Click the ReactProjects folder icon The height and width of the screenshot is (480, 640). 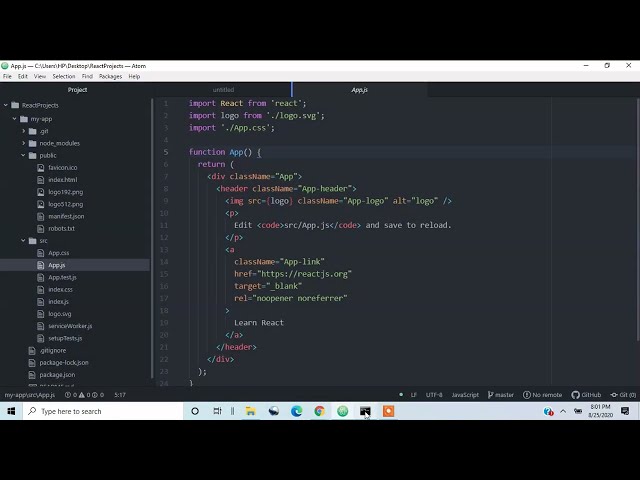pos(15,105)
